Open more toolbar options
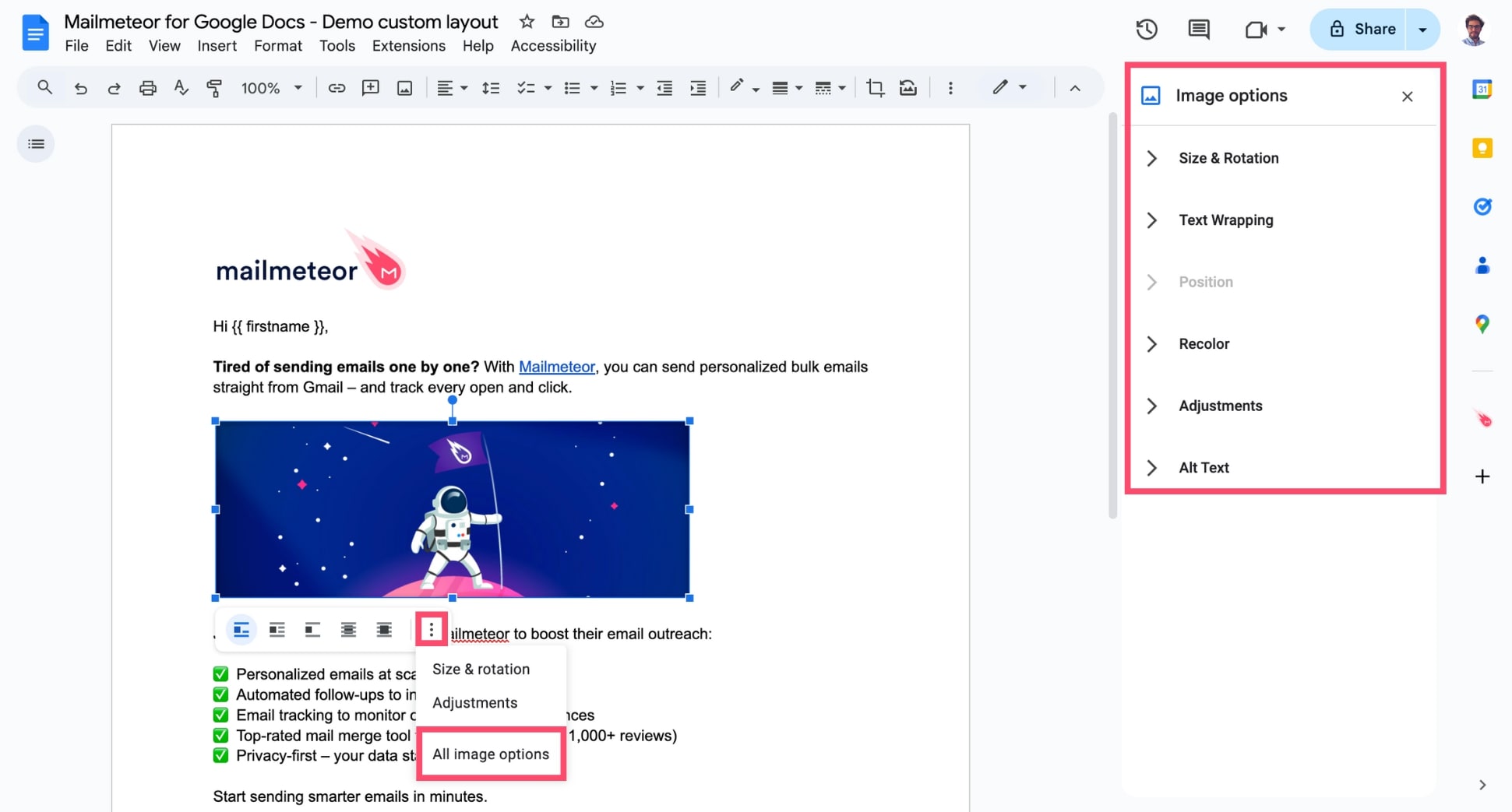Screen dimensions: 1512x812 click(x=950, y=88)
